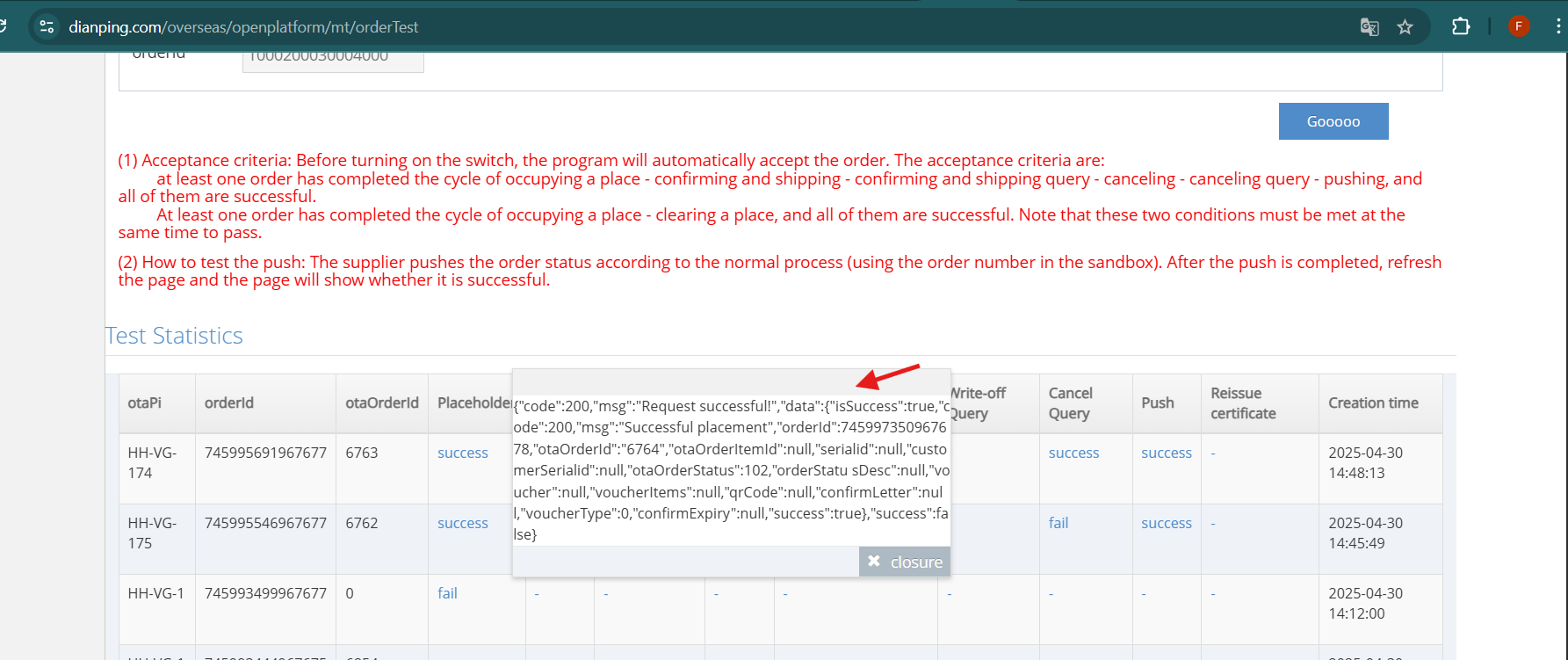
Task: Open the Chrome three-dot menu
Action: [x=1557, y=26]
